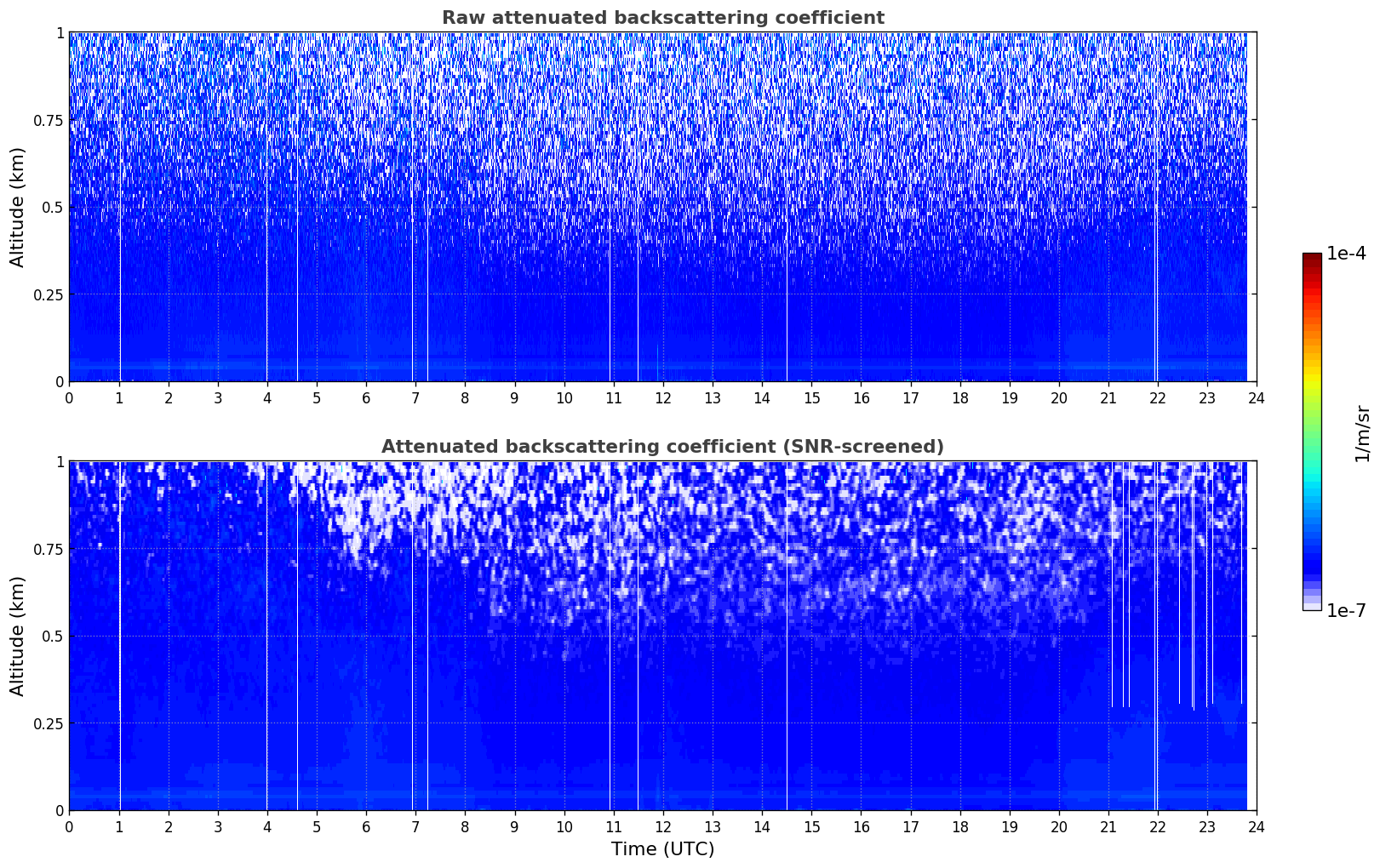The image size is (1380, 868).
Task: Click the '1/m/sr' colorbar unit label
Action: (x=1362, y=434)
